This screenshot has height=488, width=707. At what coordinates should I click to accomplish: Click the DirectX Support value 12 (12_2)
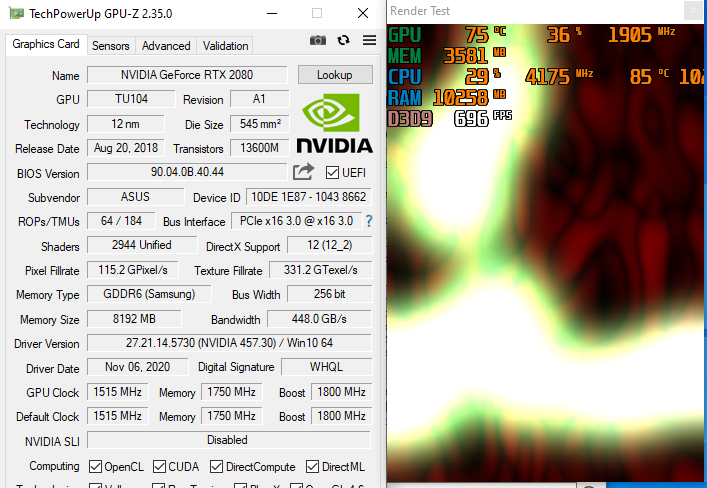[x=330, y=245]
